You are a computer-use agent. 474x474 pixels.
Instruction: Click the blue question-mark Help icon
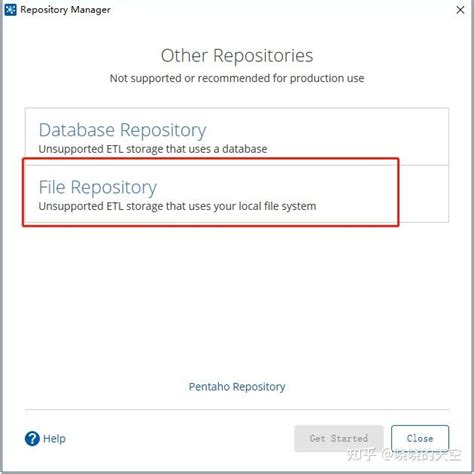coord(32,438)
